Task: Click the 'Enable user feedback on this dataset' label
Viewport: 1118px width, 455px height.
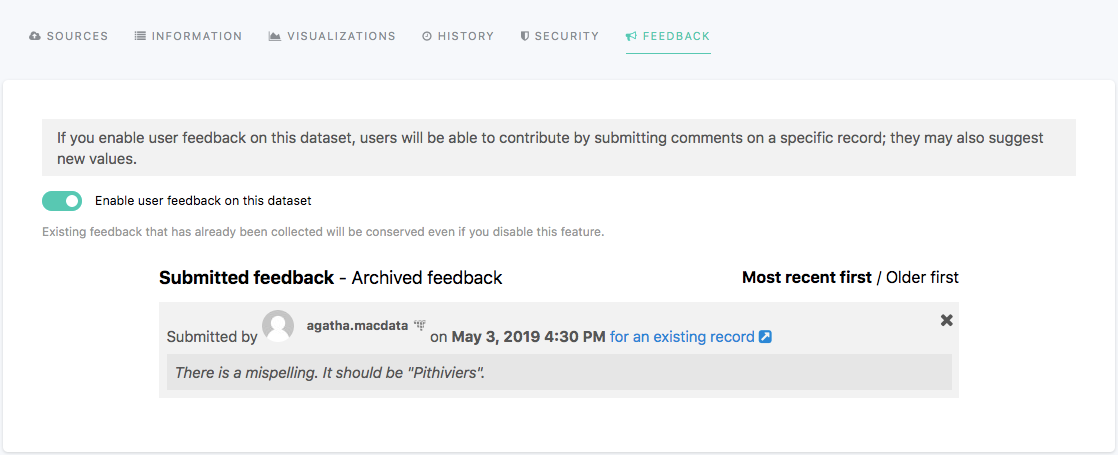Action: [203, 201]
